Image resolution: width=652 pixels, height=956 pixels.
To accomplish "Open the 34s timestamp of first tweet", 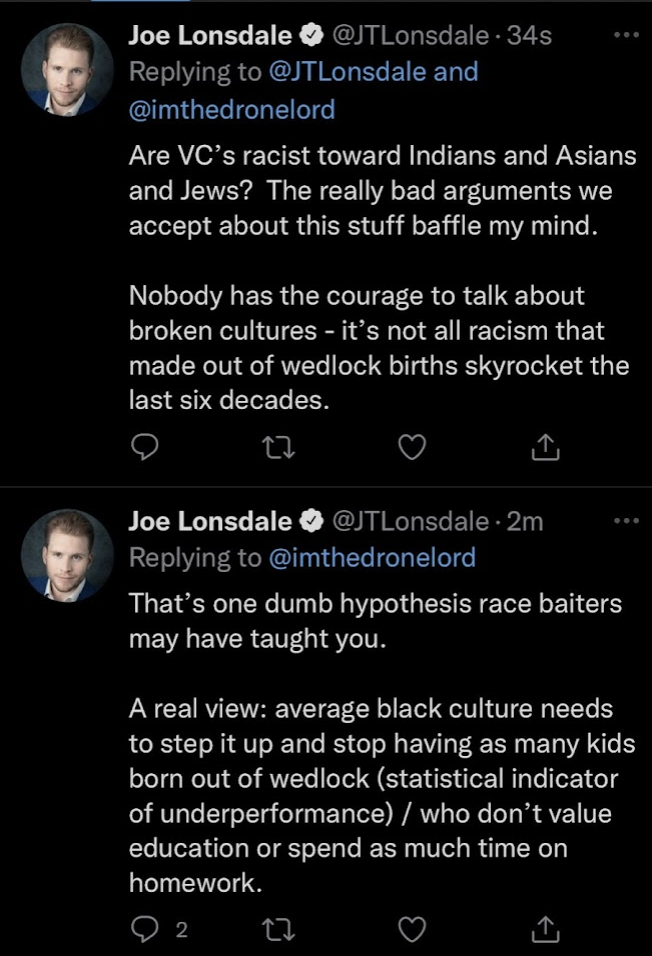I will click(x=529, y=35).
